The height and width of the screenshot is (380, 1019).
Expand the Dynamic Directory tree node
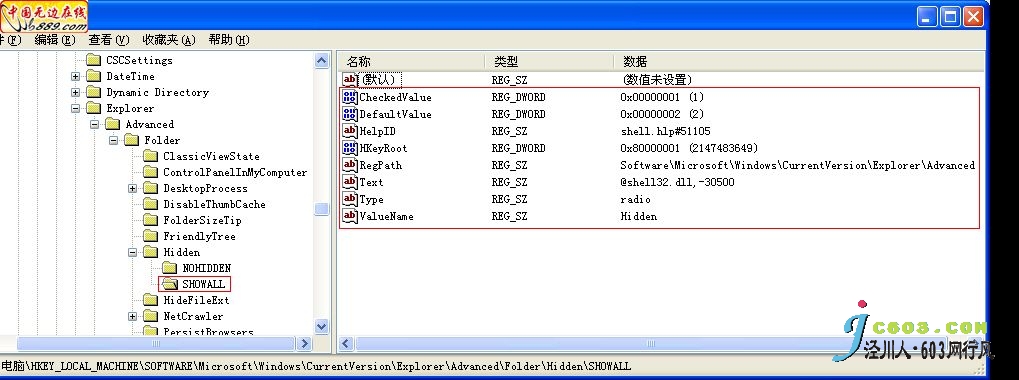pos(75,93)
